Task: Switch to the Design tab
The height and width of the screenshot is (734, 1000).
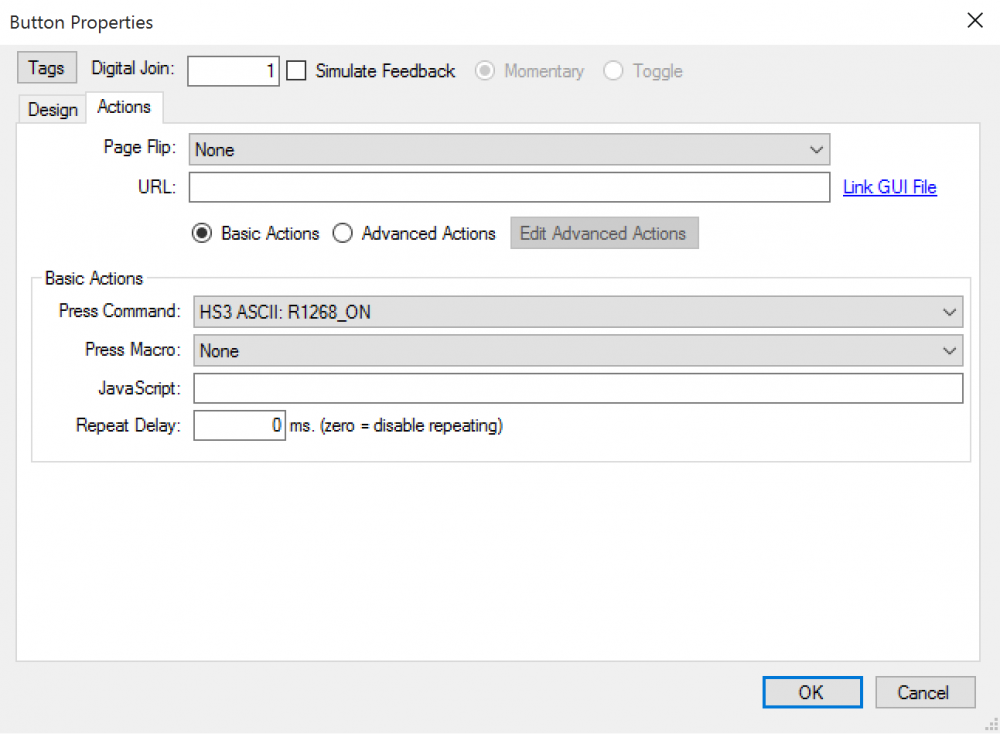Action: [53, 109]
